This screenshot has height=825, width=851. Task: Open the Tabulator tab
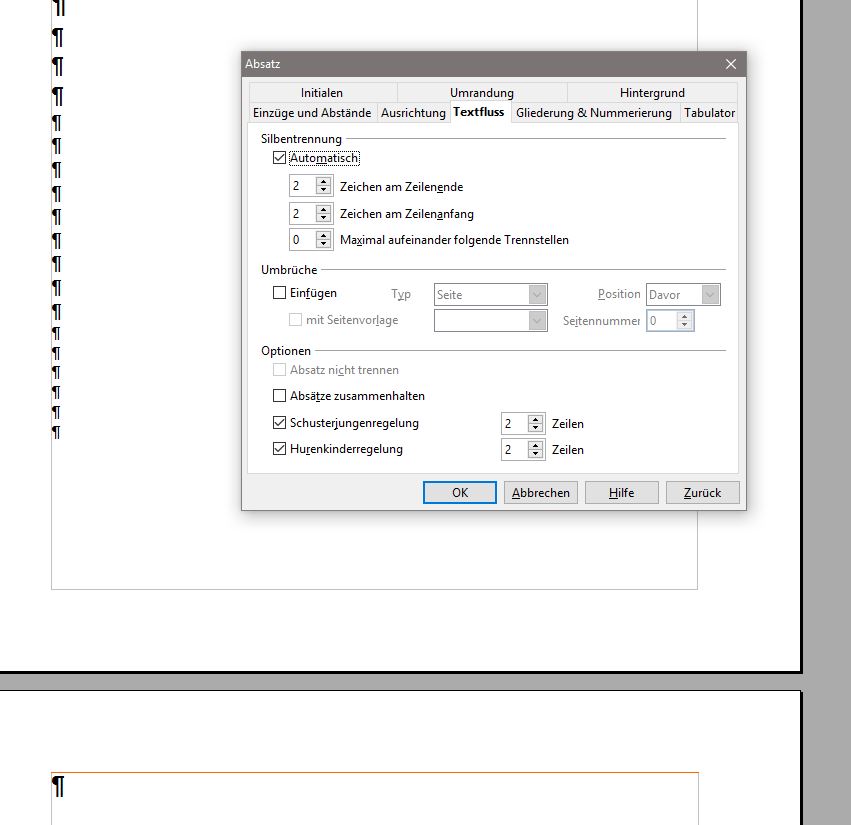709,113
